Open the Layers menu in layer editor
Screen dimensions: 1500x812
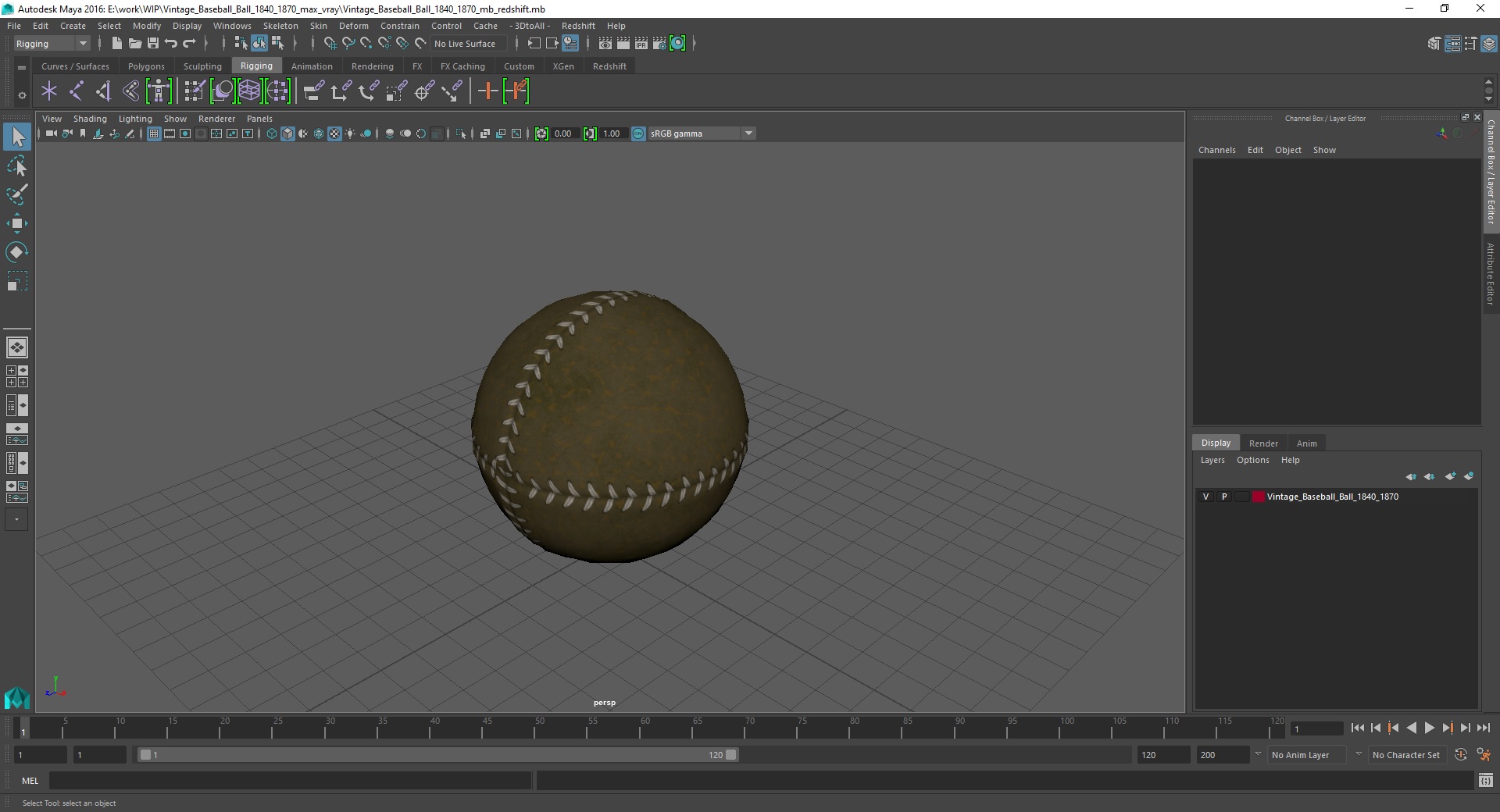click(x=1212, y=460)
